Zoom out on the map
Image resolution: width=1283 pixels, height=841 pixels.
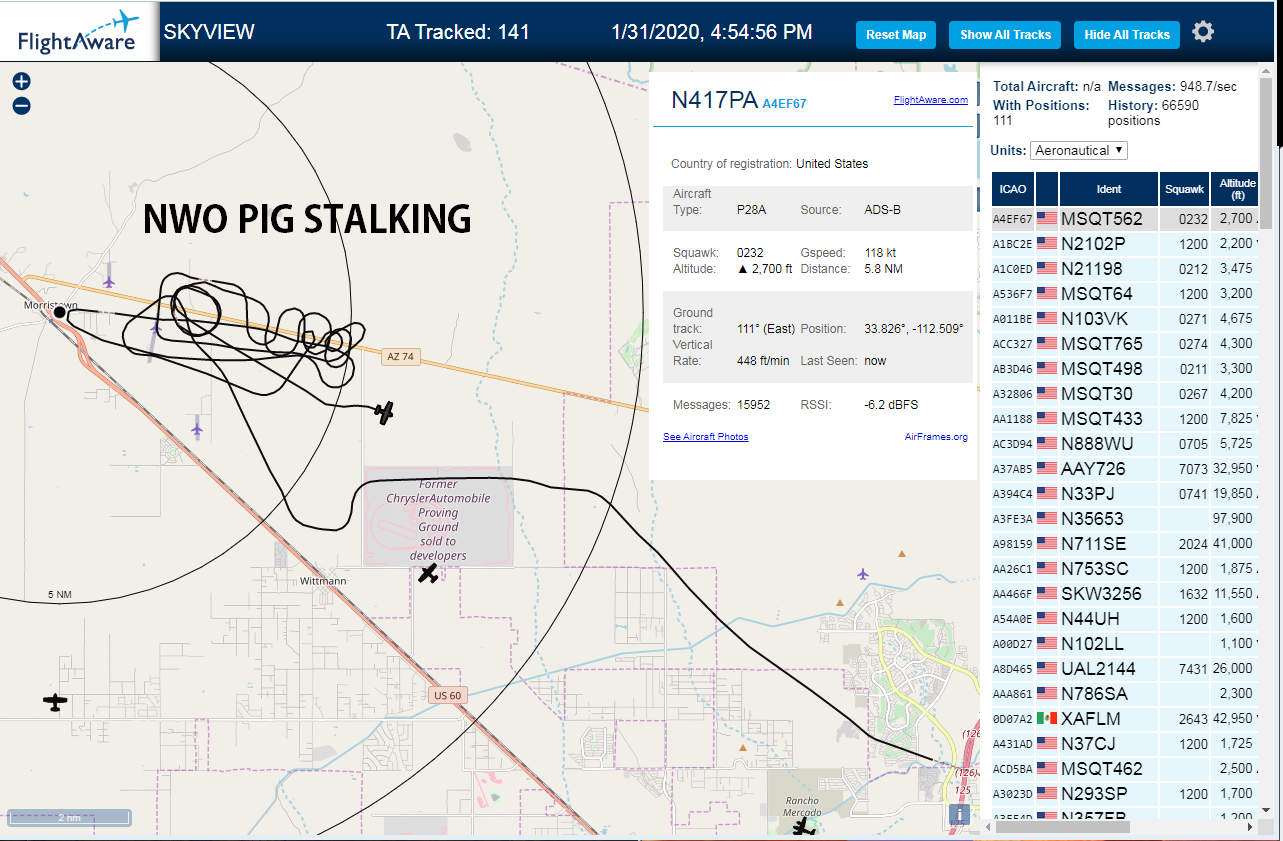[21, 106]
